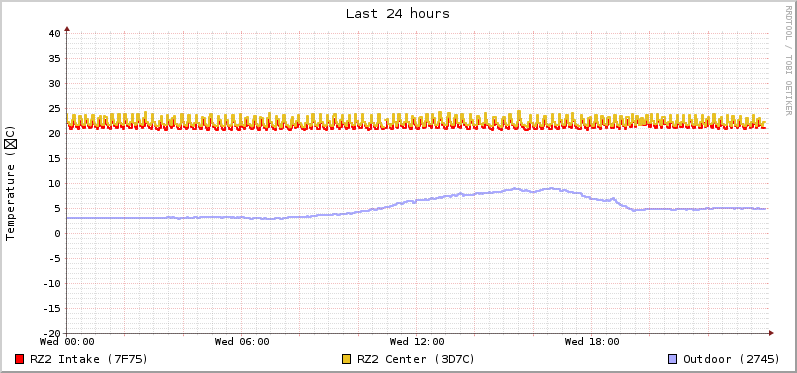Click the 0 value on the Y axis
This screenshot has height=373, width=797.
[x=58, y=234]
